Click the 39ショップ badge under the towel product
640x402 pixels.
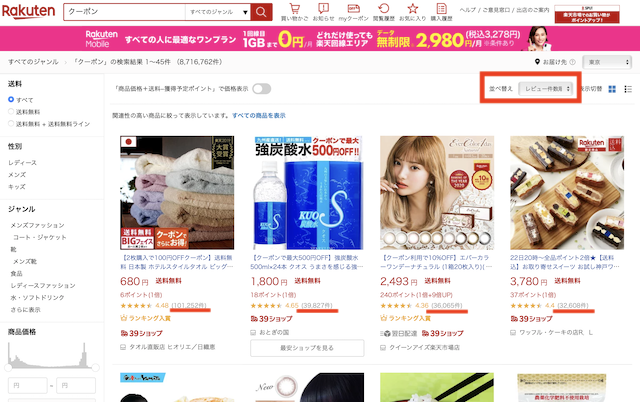pyautogui.click(x=142, y=333)
